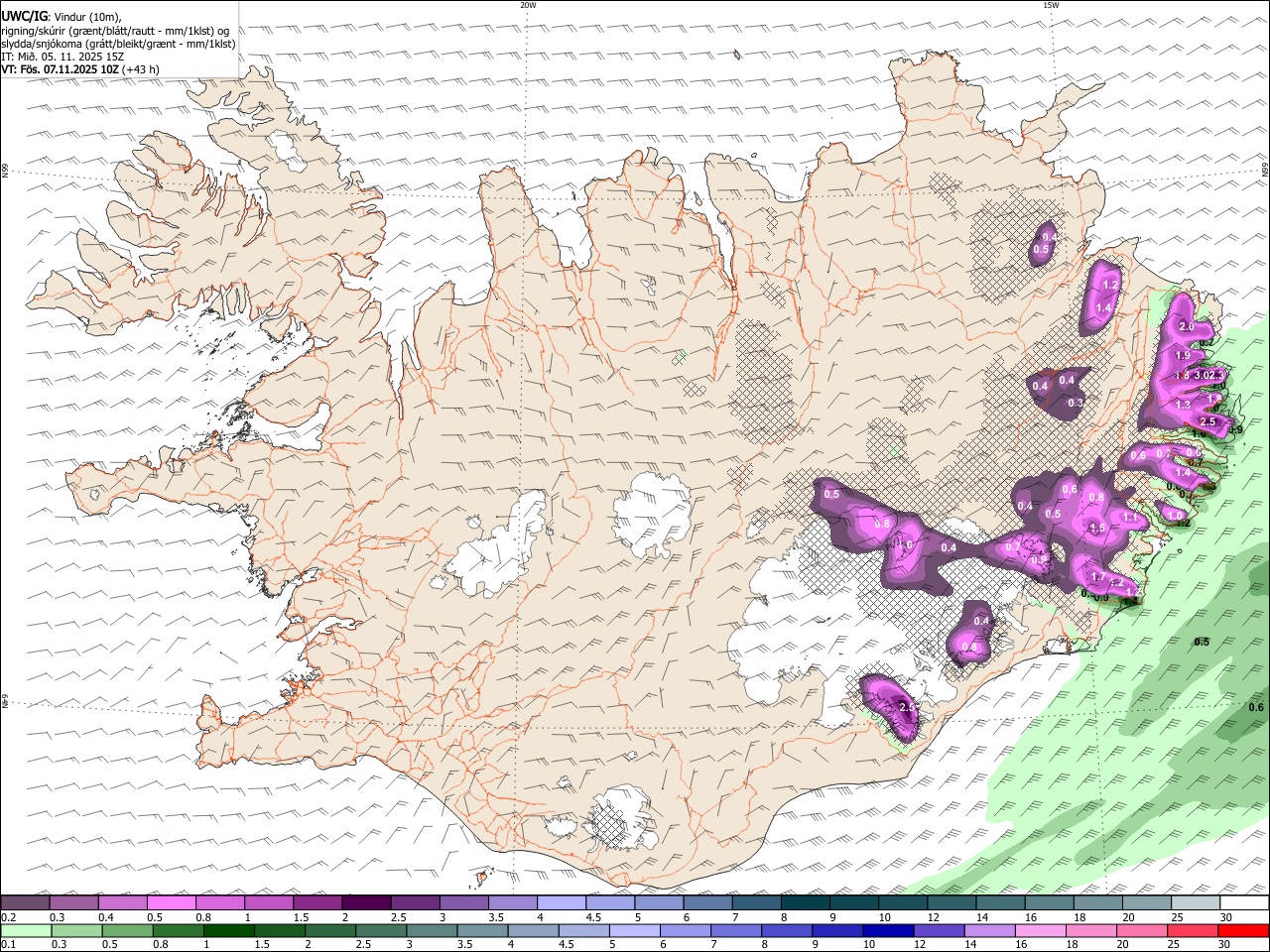Image resolution: width=1270 pixels, height=952 pixels.
Task: Select the 'rigning/skúrir' description line in the header
Action: (x=115, y=30)
